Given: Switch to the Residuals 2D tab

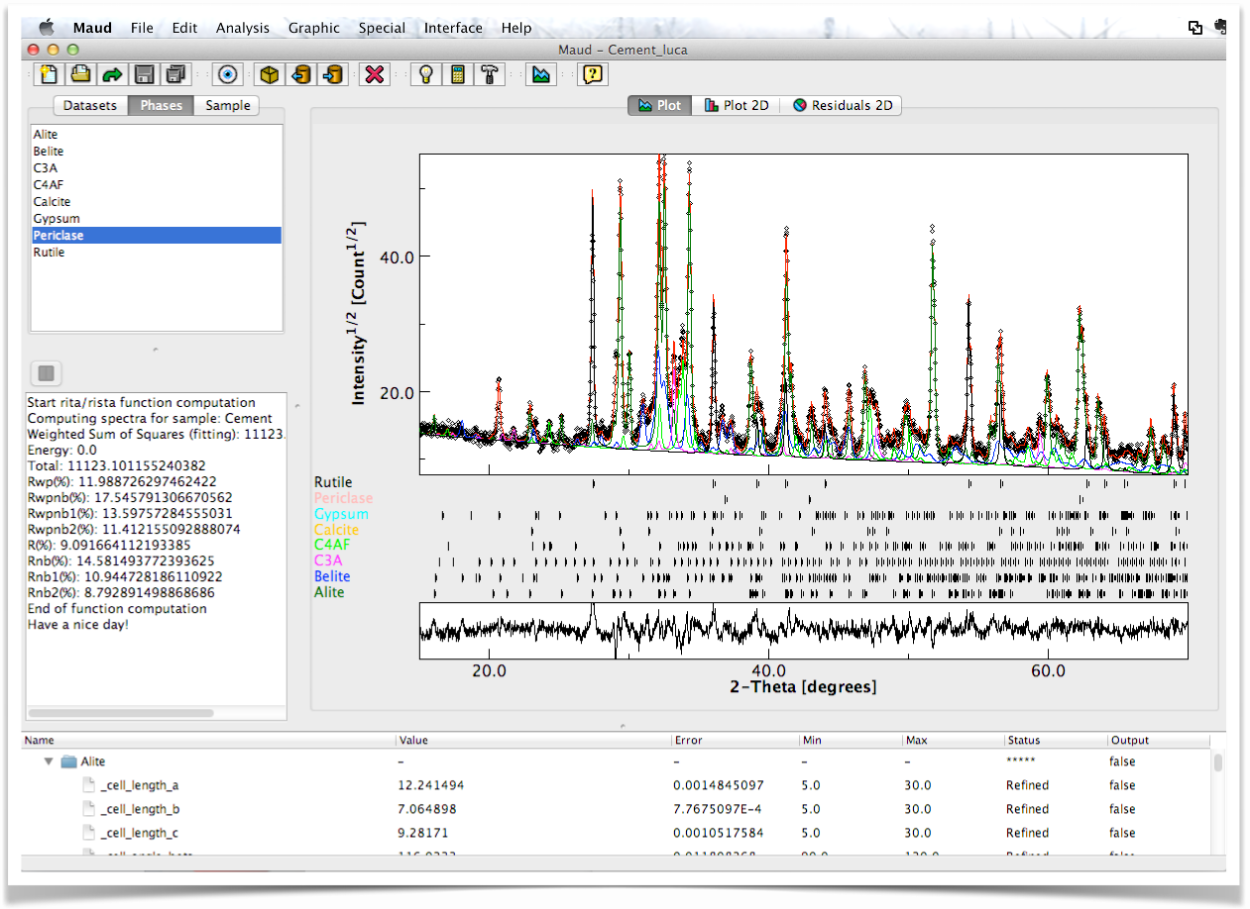Looking at the screenshot, I should [x=842, y=105].
